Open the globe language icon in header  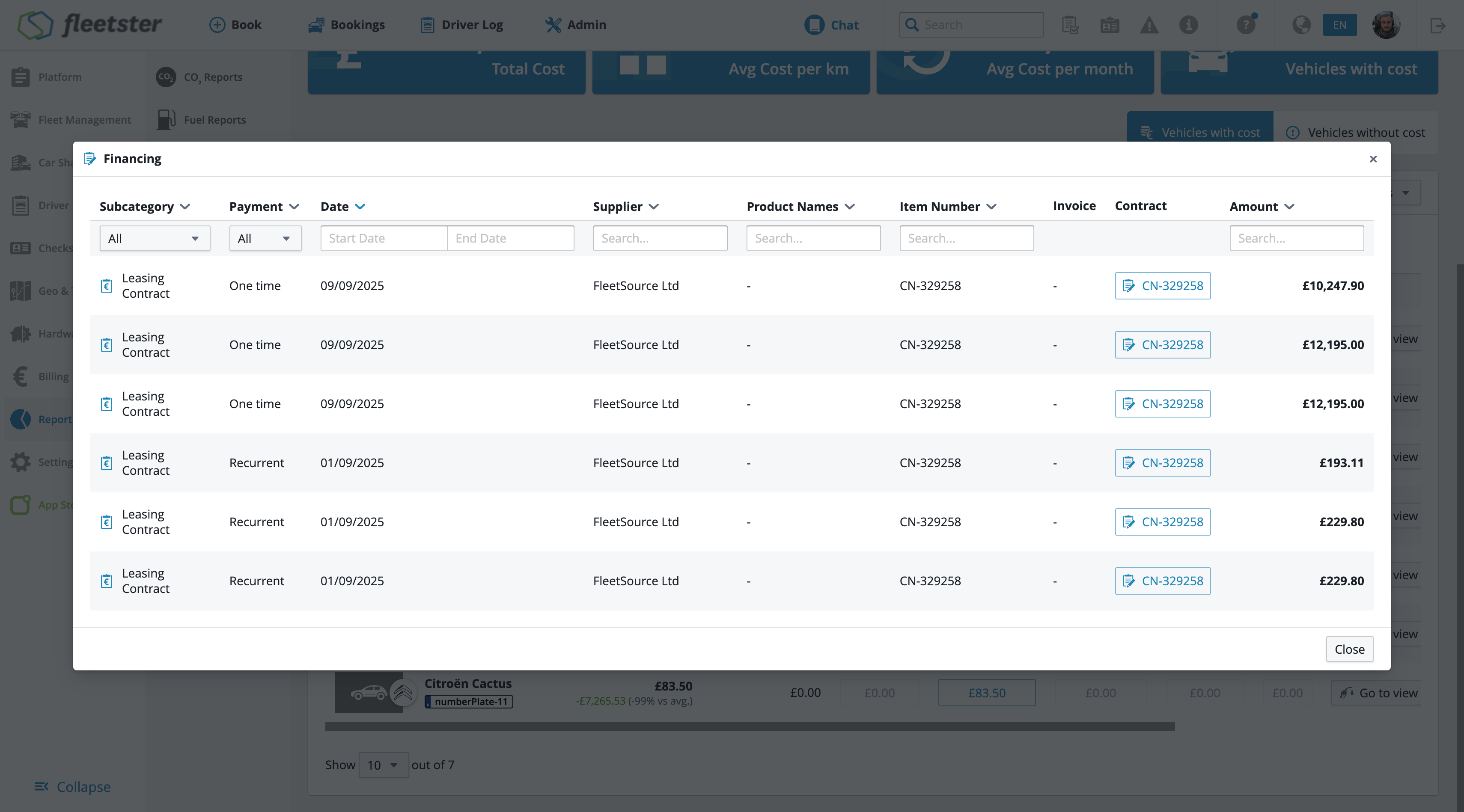[x=1301, y=25]
